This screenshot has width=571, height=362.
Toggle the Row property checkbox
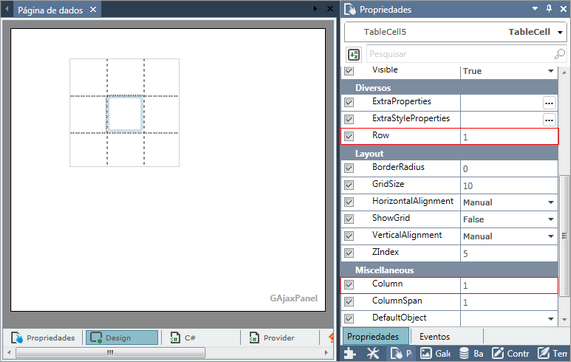pyautogui.click(x=349, y=136)
